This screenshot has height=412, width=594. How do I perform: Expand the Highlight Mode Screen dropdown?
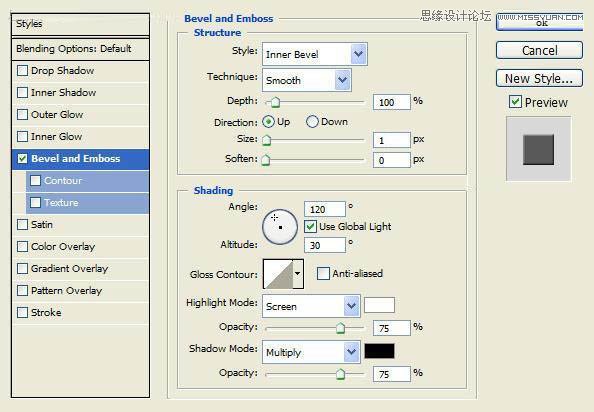pos(311,306)
